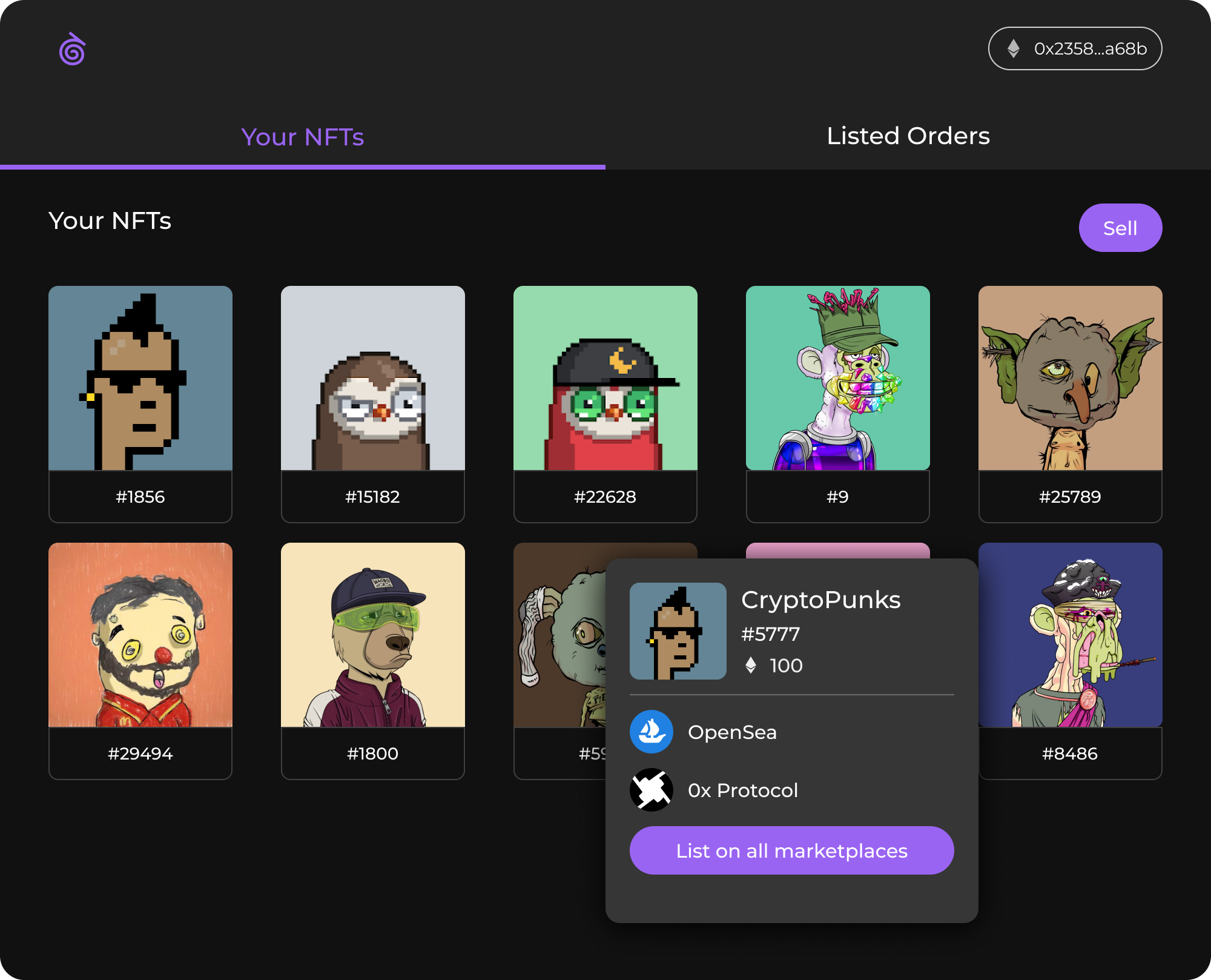The height and width of the screenshot is (980, 1211).
Task: Select the red owl NFT #22628 image
Action: (605, 378)
